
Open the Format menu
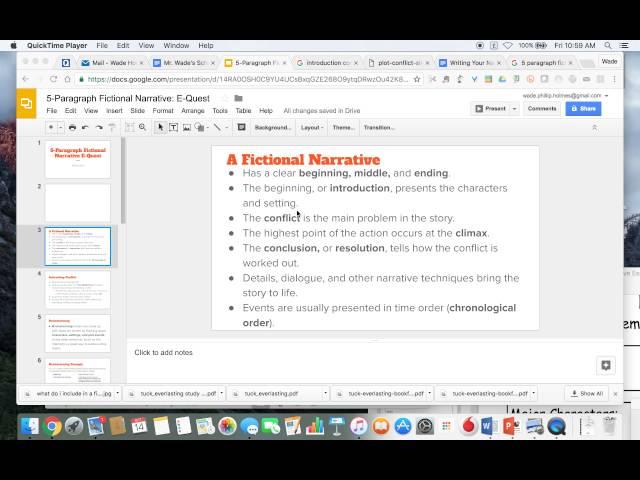point(163,111)
